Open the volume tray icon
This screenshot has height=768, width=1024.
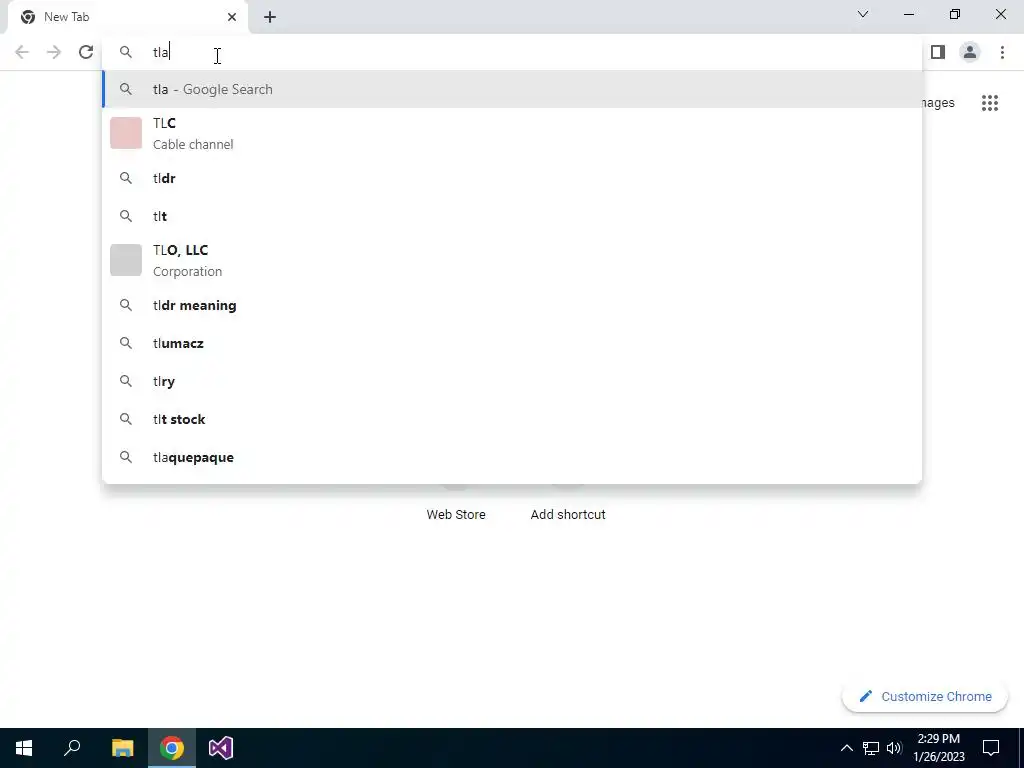coord(894,748)
